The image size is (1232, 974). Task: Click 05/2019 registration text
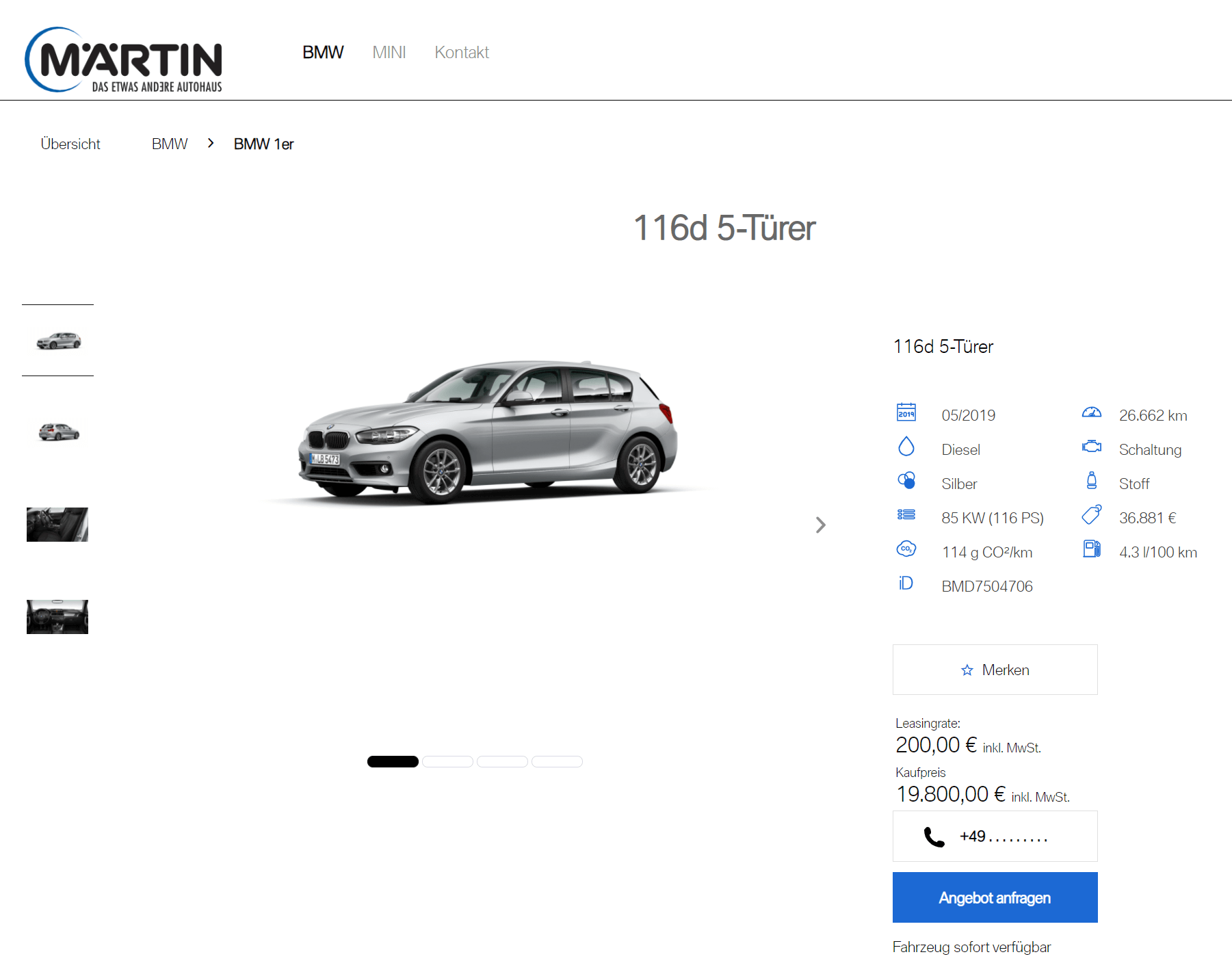(969, 415)
